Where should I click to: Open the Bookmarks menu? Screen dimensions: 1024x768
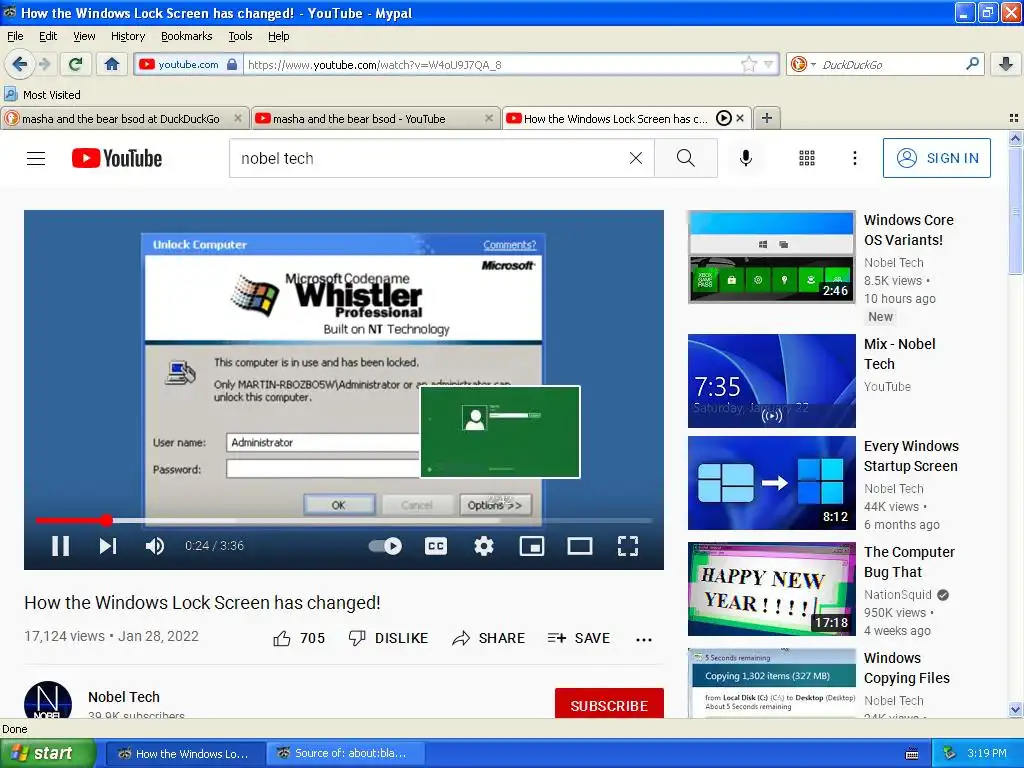pos(186,36)
